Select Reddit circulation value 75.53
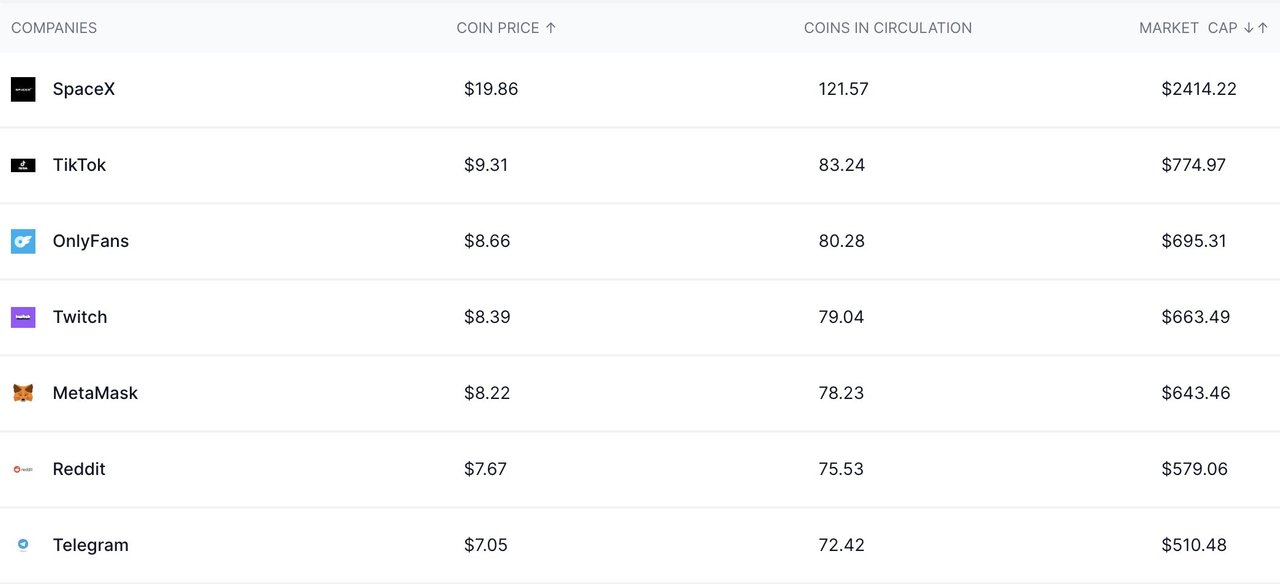This screenshot has height=584, width=1280. 841,469
